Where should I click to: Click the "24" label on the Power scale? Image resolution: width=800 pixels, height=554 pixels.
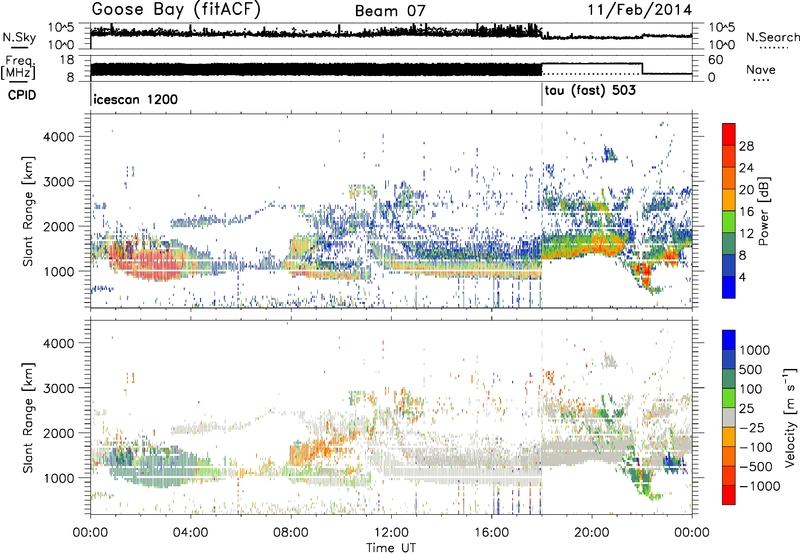[x=746, y=168]
